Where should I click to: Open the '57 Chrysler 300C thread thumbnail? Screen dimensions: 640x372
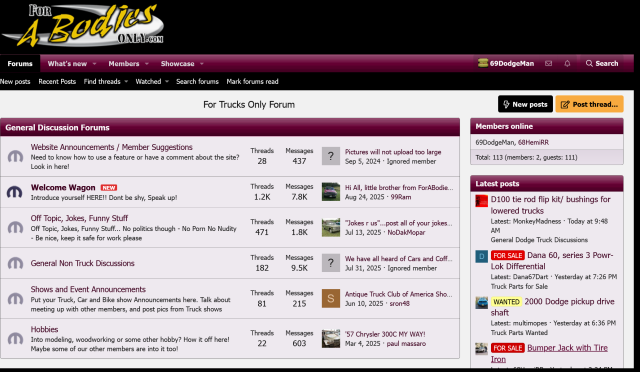pyautogui.click(x=331, y=339)
